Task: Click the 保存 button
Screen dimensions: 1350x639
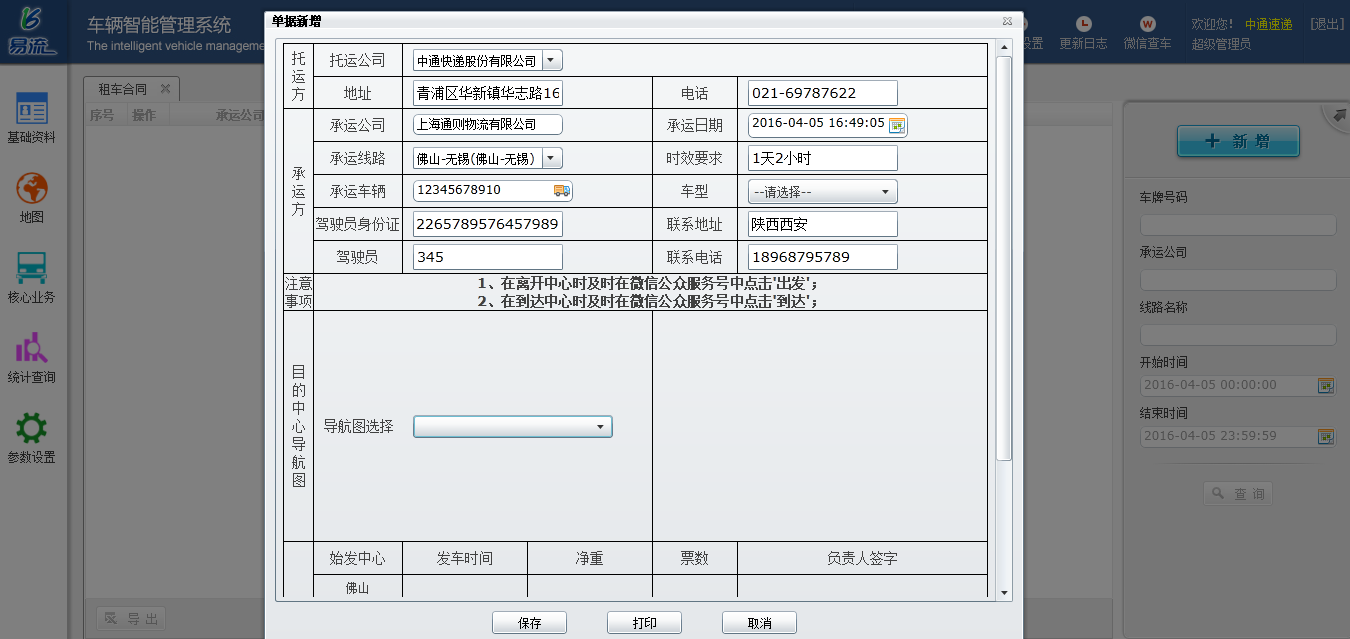Action: pyautogui.click(x=529, y=623)
